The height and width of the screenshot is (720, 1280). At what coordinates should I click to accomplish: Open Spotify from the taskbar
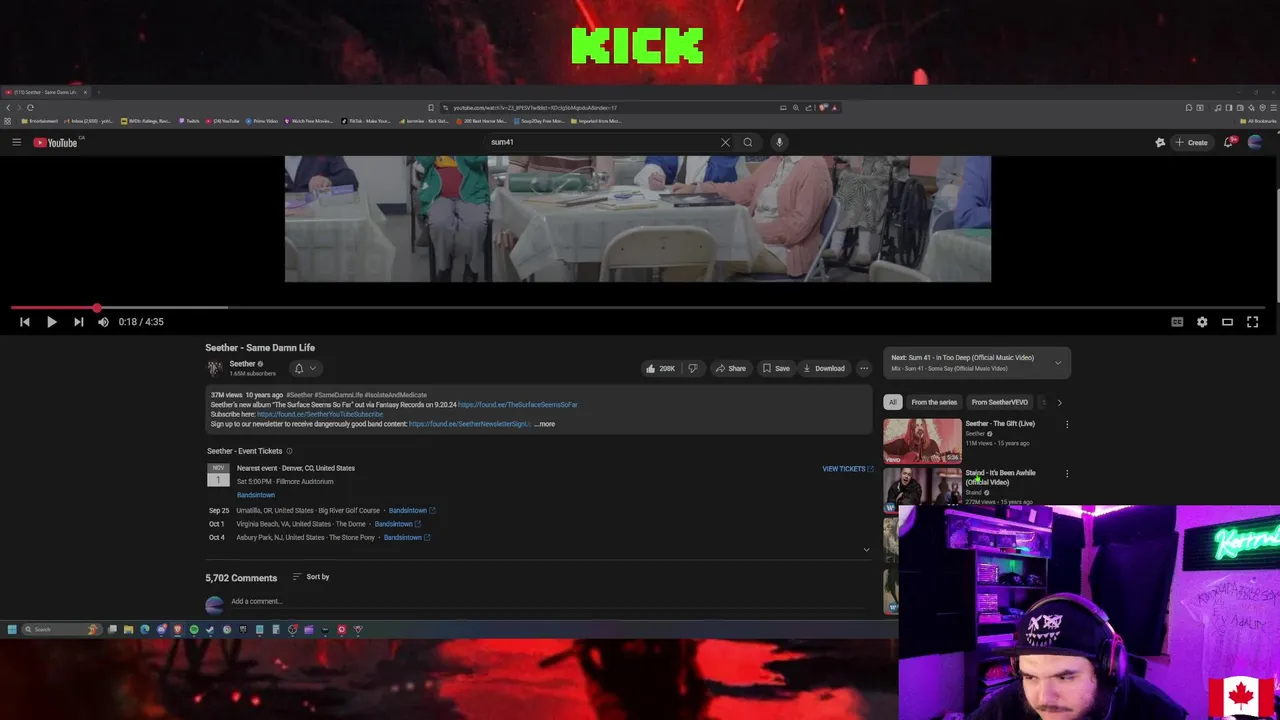(194, 629)
